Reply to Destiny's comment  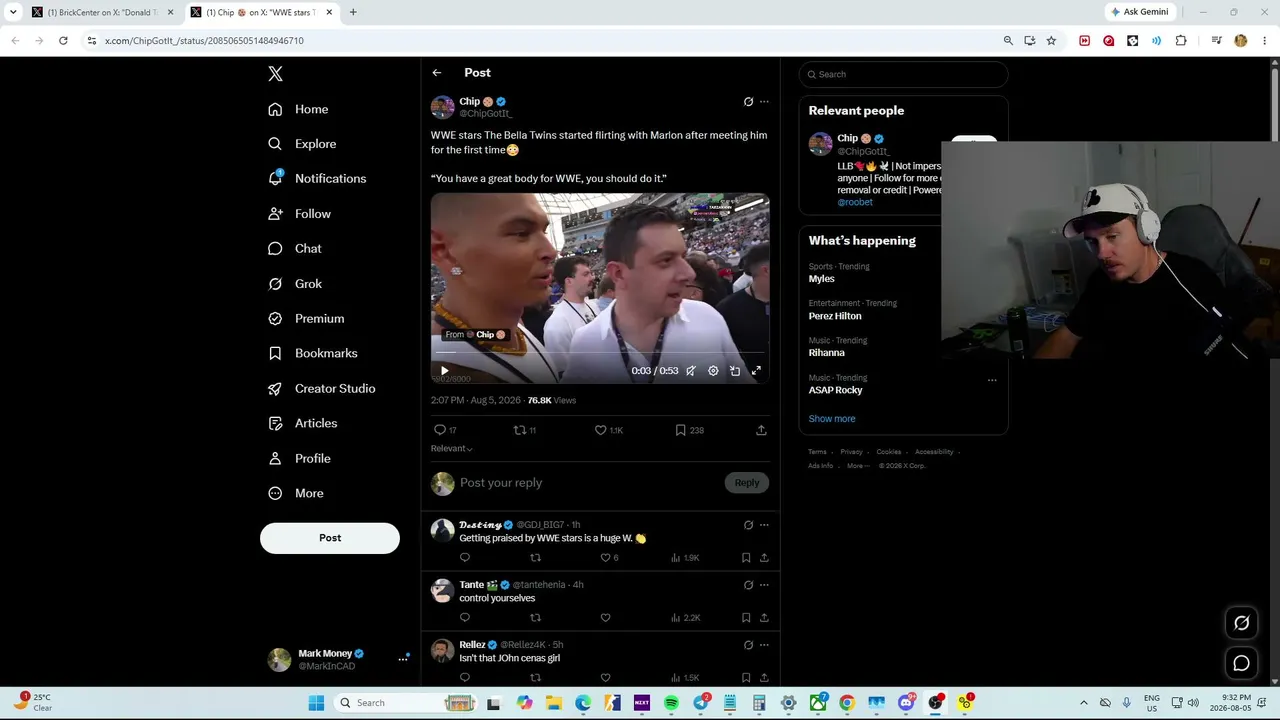coord(465,558)
